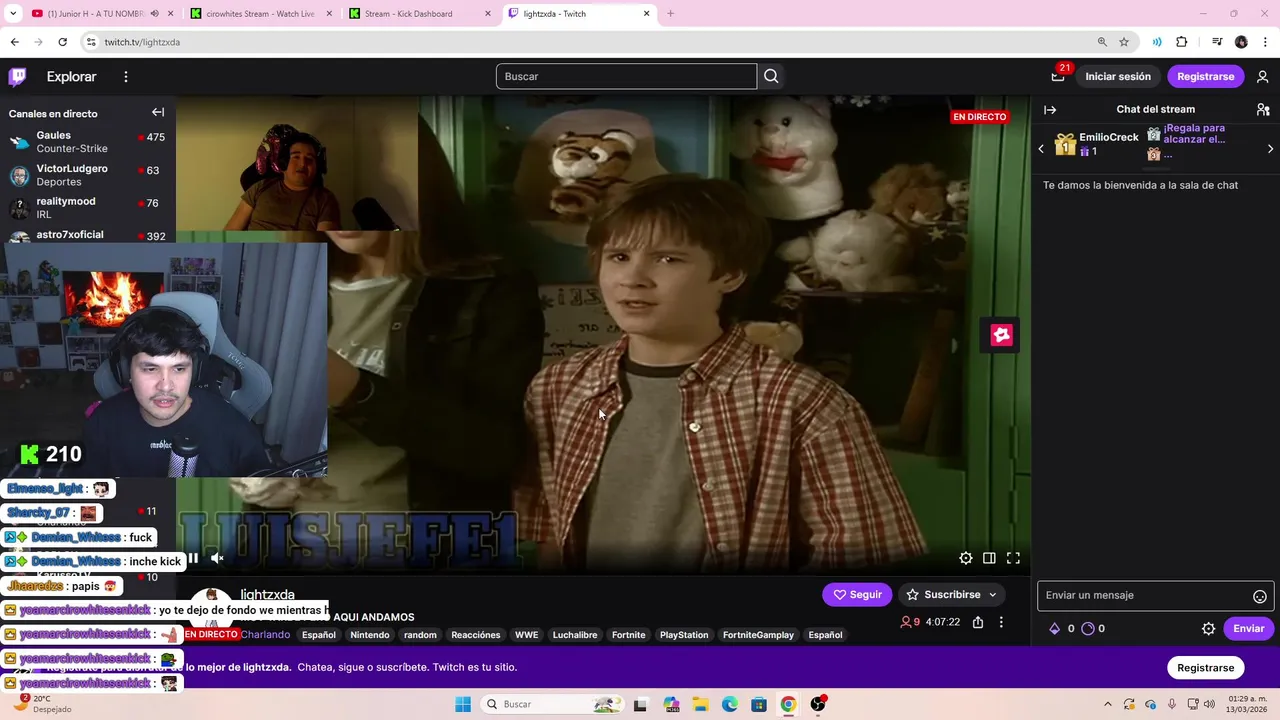The width and height of the screenshot is (1280, 720).
Task: Pause the stream playback
Action: 192,558
